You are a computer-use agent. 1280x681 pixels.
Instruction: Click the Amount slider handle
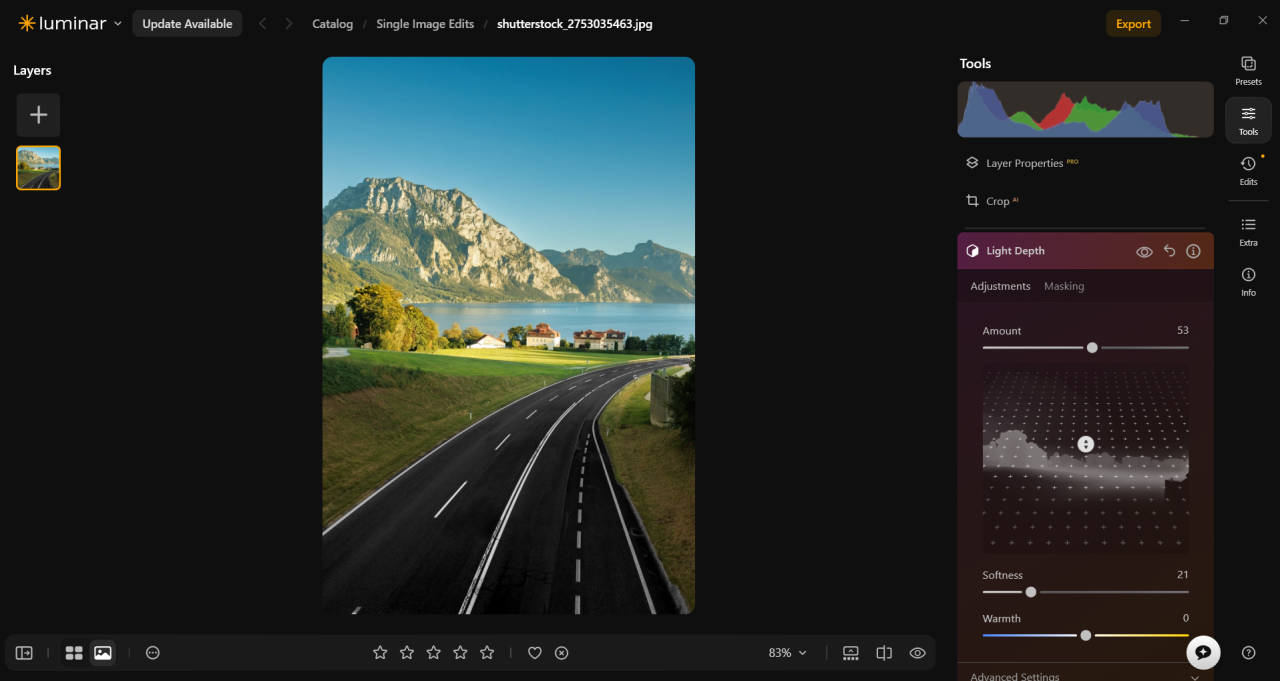tap(1092, 348)
